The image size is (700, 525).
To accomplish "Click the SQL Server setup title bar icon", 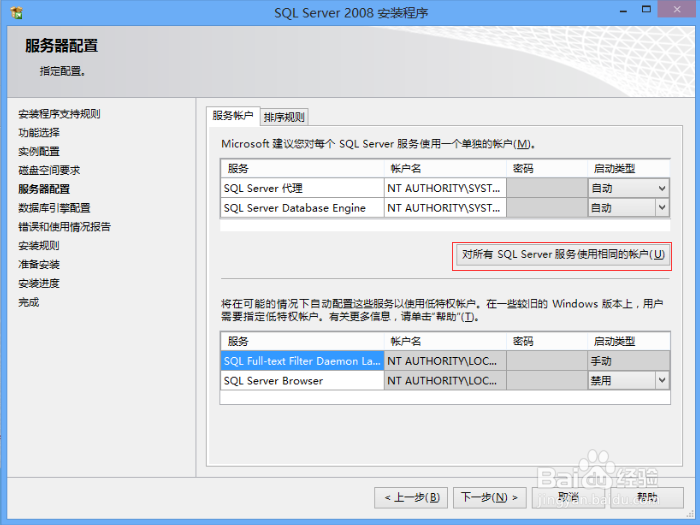I will point(17,12).
